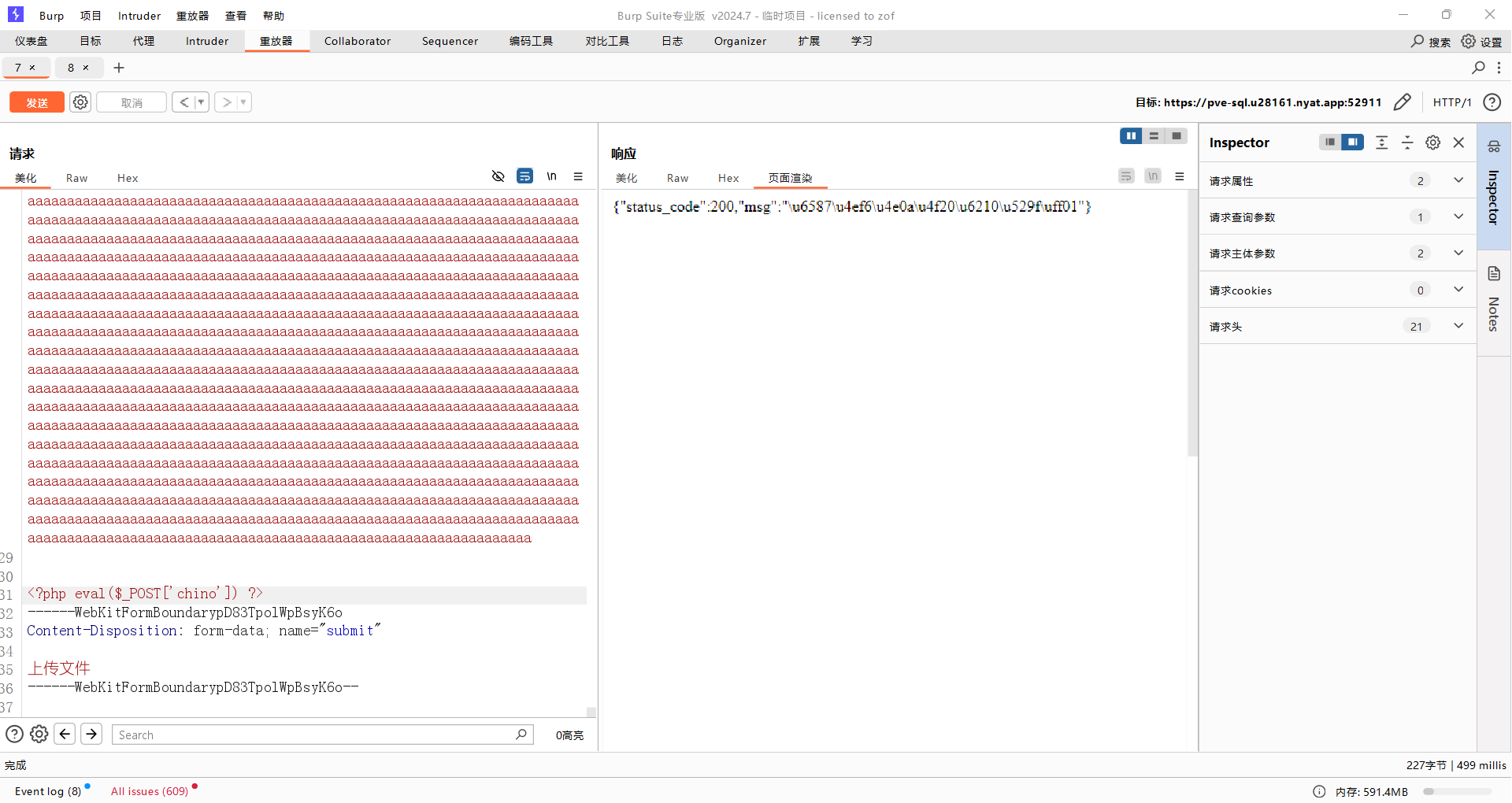The width and height of the screenshot is (1512, 803).
Task: Open the 帮助 Help menu
Action: click(273, 16)
